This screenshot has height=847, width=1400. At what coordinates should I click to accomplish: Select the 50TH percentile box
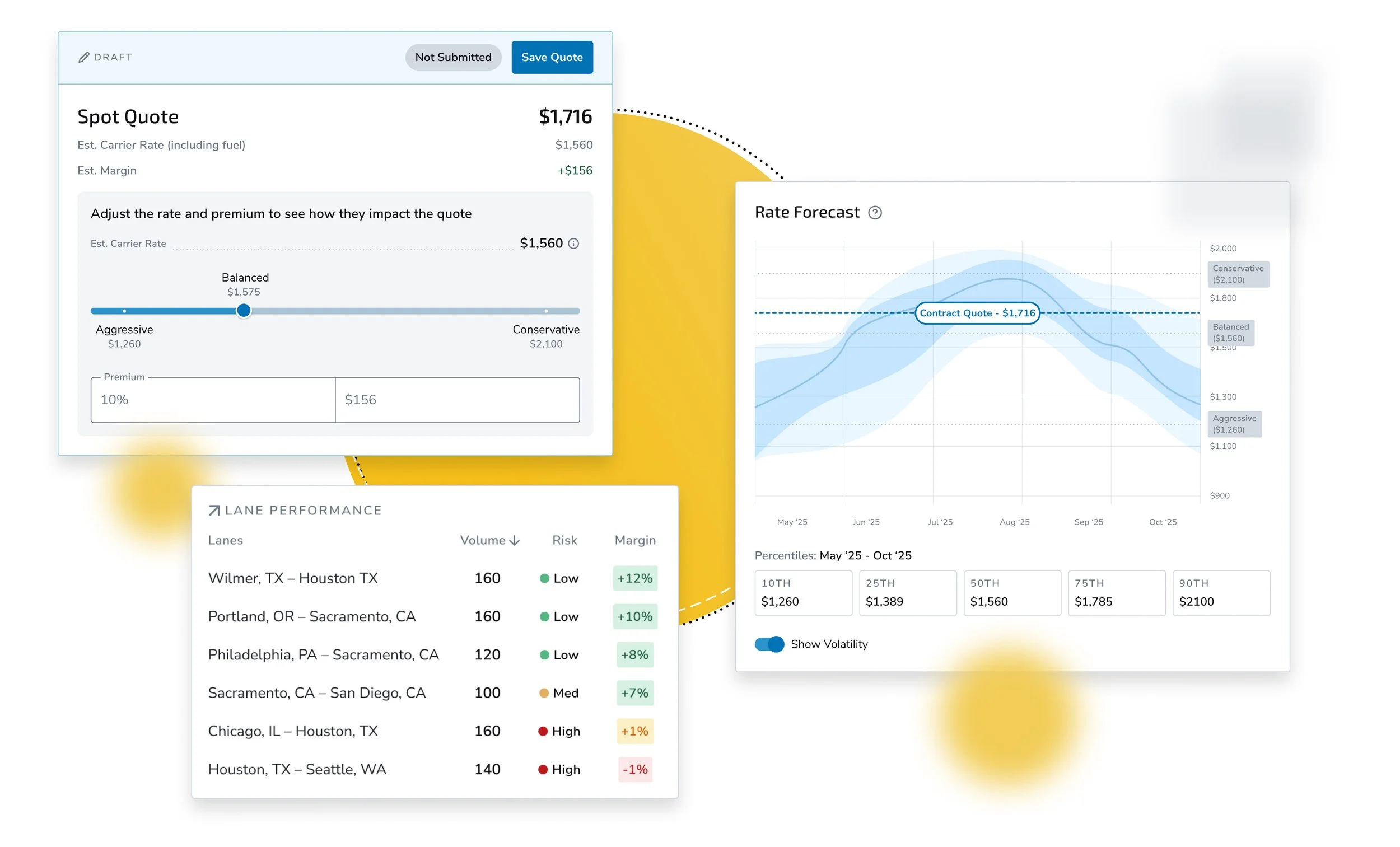[1012, 593]
